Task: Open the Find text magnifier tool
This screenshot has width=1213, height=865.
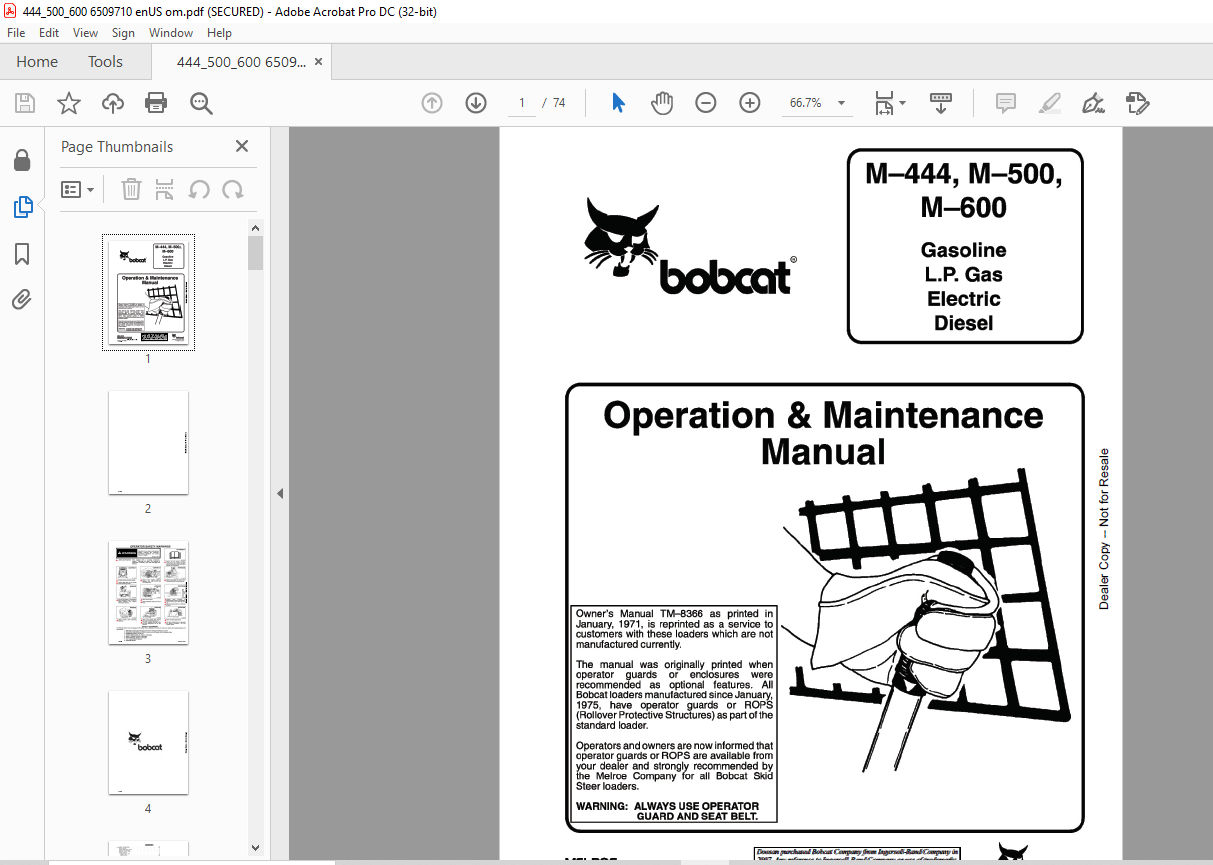Action: 201,103
